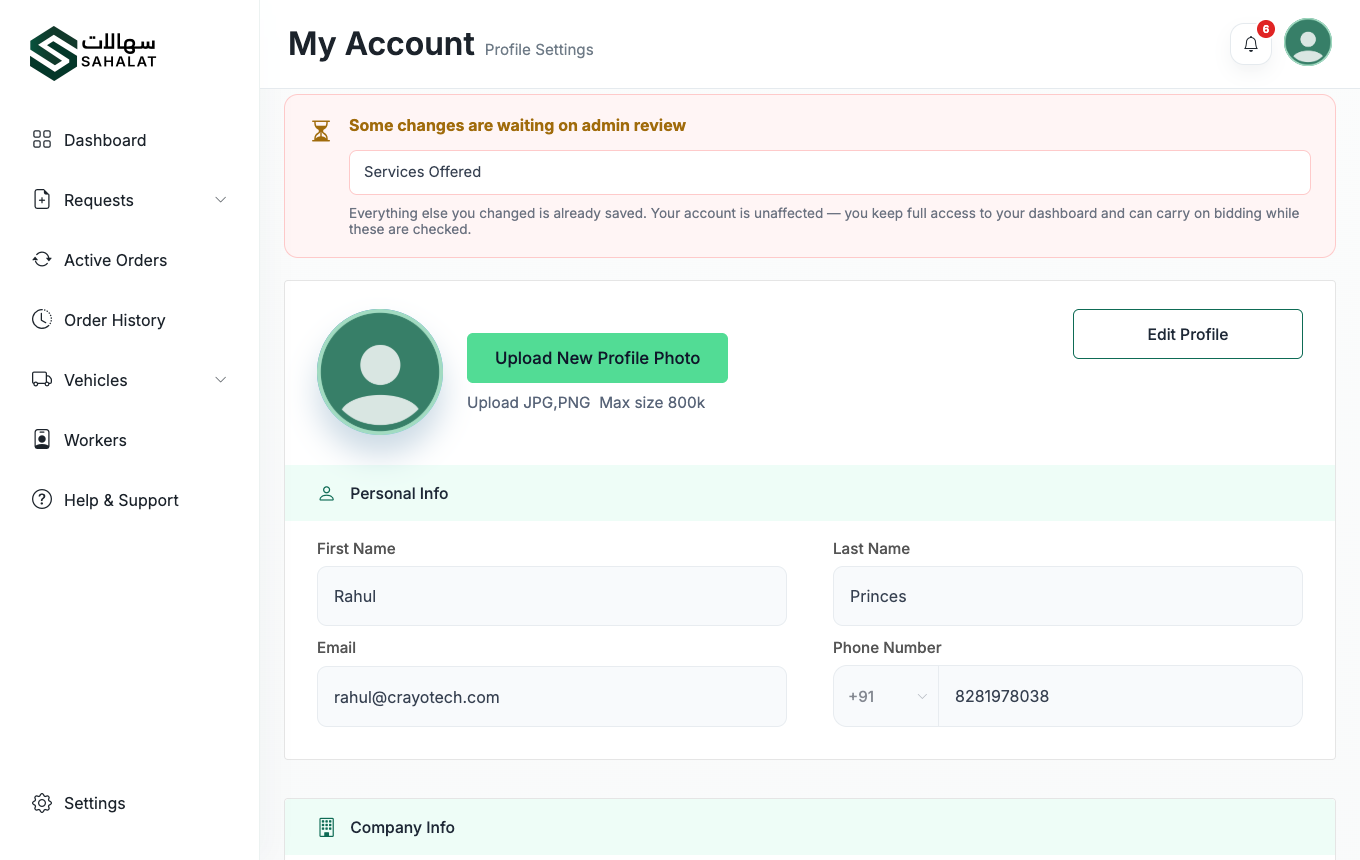This screenshot has width=1360, height=860.
Task: Click the large profile photo avatar
Action: 380,371
